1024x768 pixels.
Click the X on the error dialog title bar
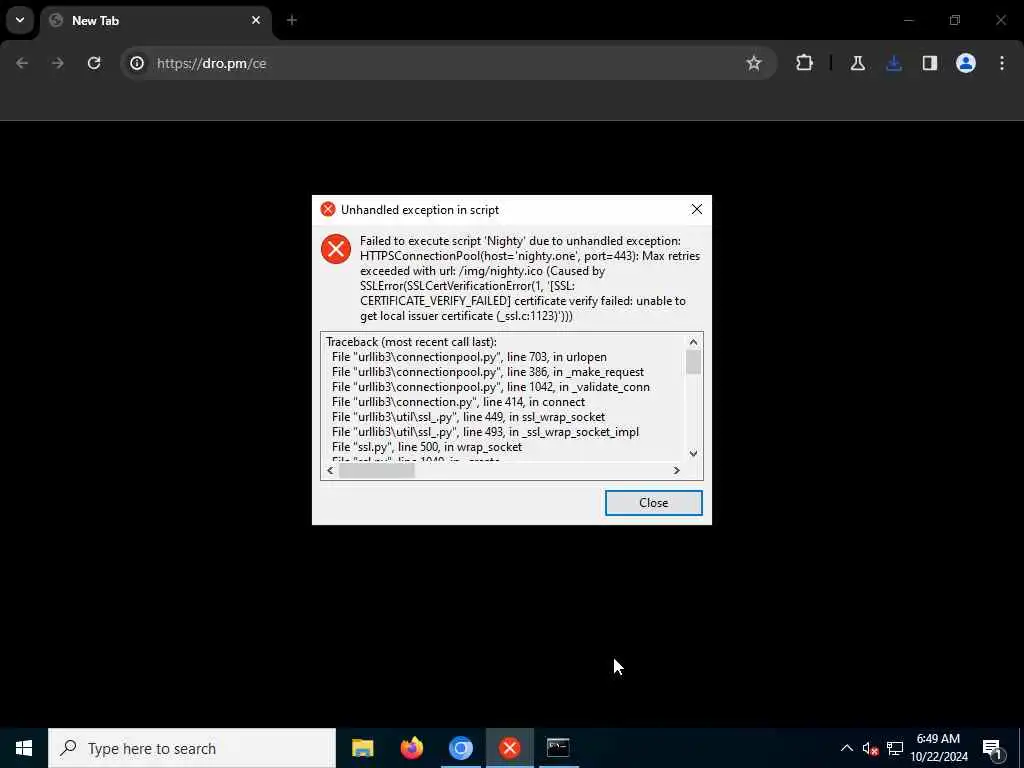point(697,209)
